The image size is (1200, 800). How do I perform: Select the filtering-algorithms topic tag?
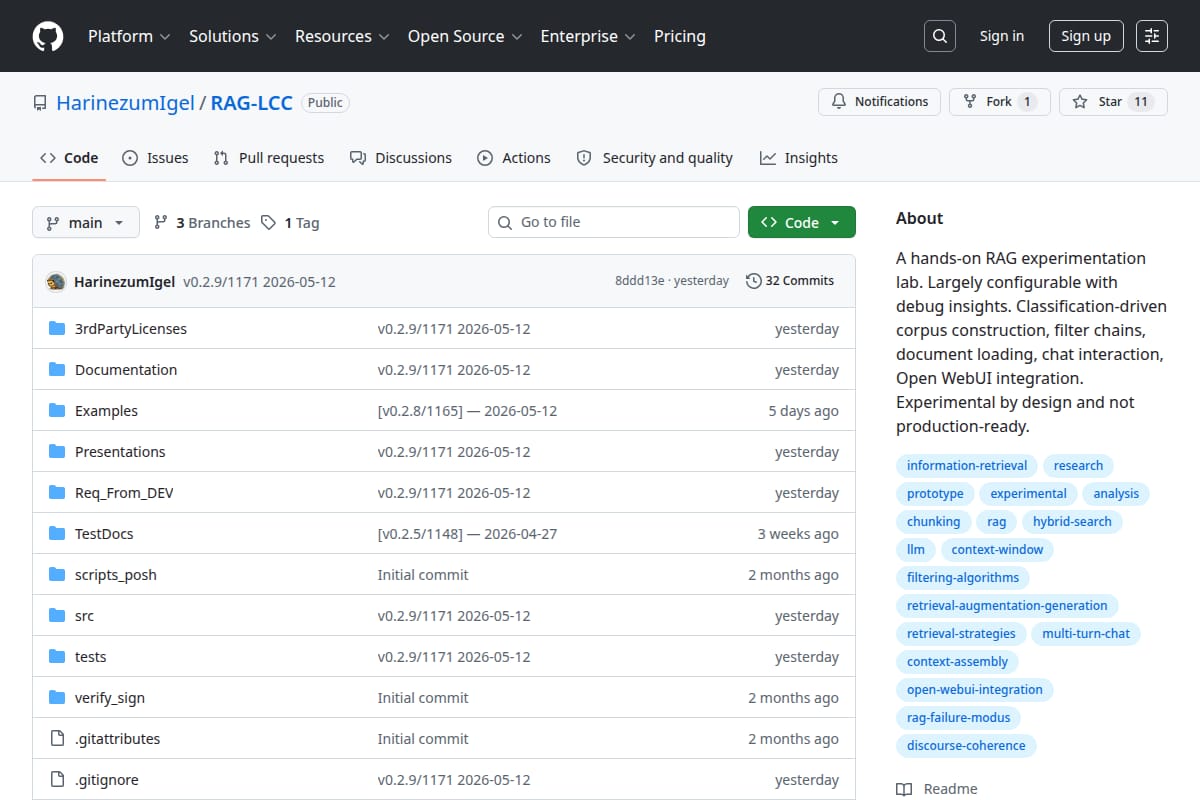click(x=963, y=577)
